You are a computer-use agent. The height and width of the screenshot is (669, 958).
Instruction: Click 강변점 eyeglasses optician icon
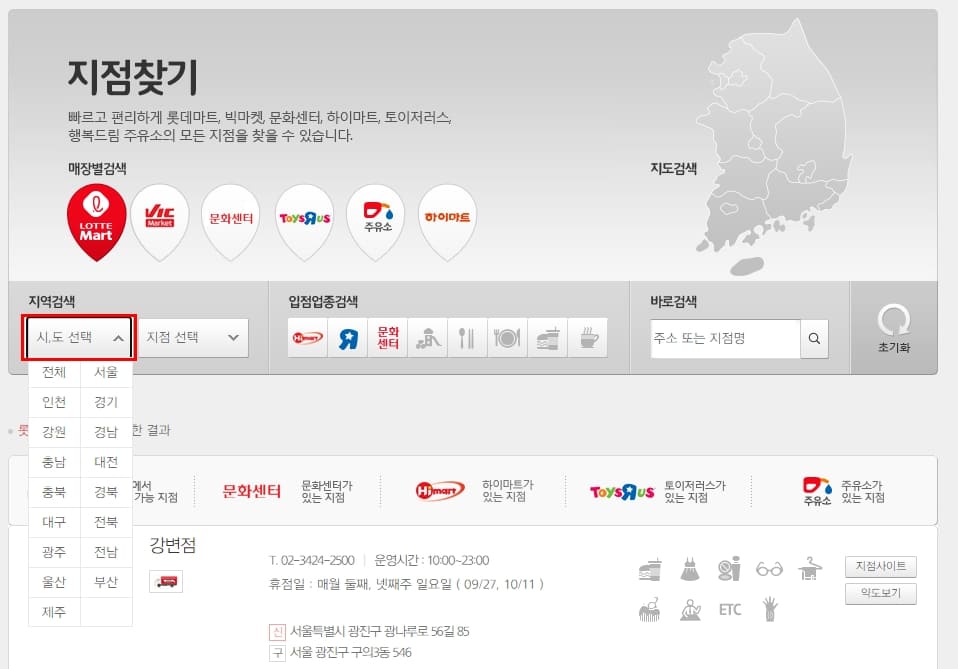(769, 569)
